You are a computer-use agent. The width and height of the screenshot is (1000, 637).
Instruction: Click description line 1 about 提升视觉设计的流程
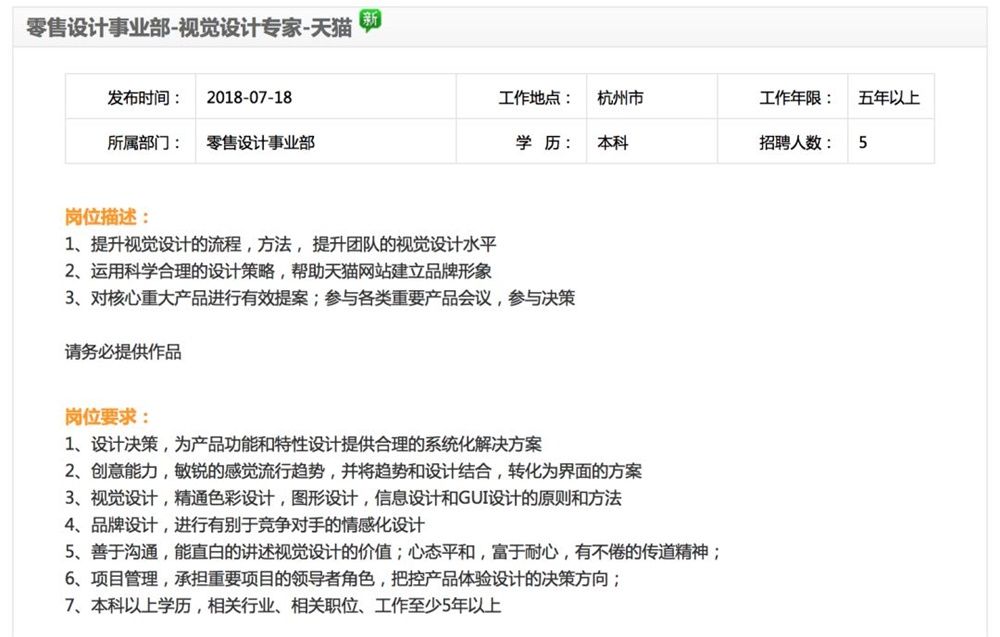[x=281, y=244]
